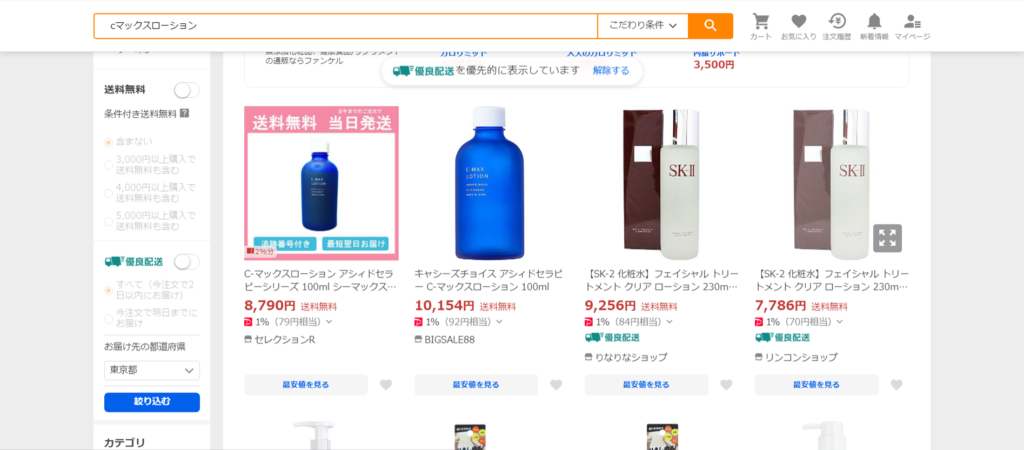Toggle the 送料無料 switch
Viewport: 1024px width, 450px height.
186,90
